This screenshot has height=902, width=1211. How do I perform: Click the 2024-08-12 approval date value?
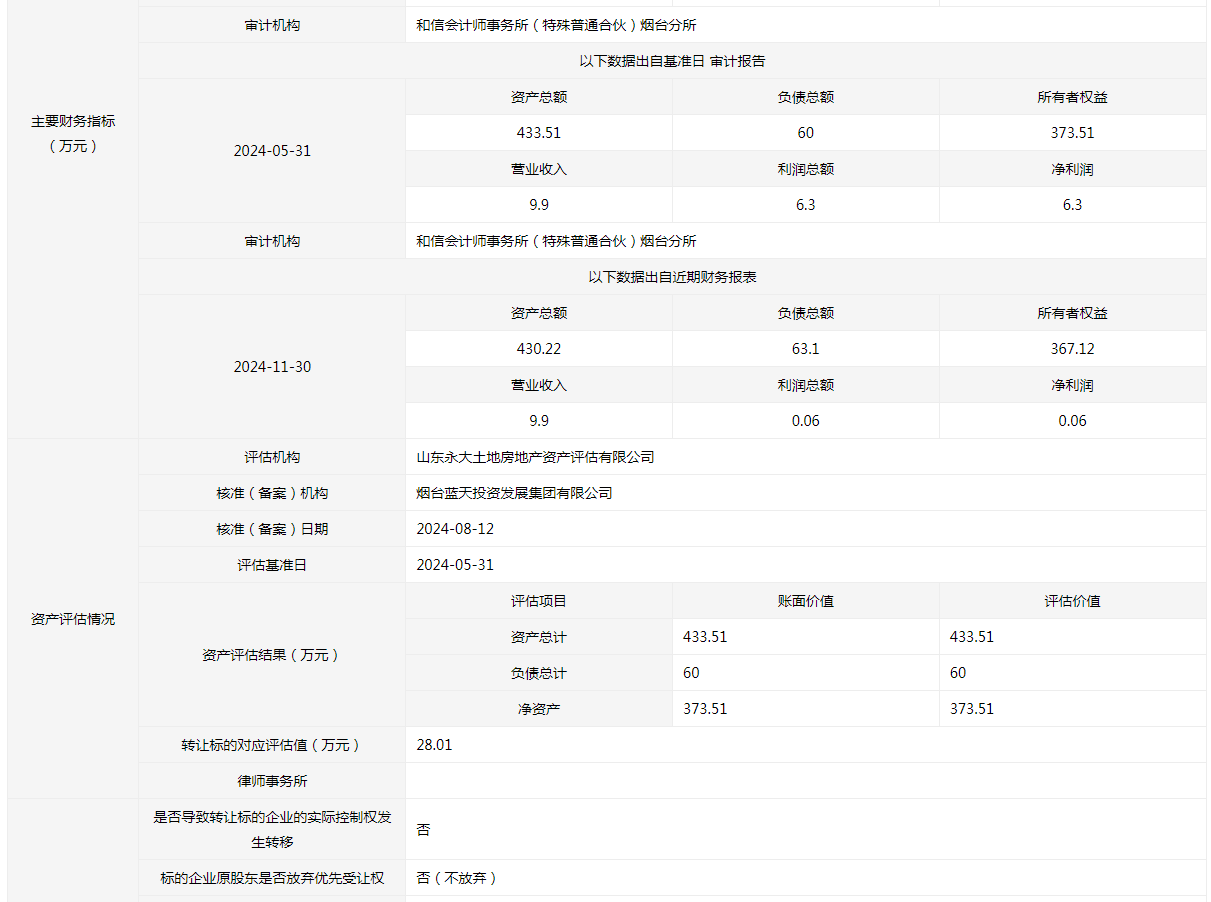pos(455,529)
